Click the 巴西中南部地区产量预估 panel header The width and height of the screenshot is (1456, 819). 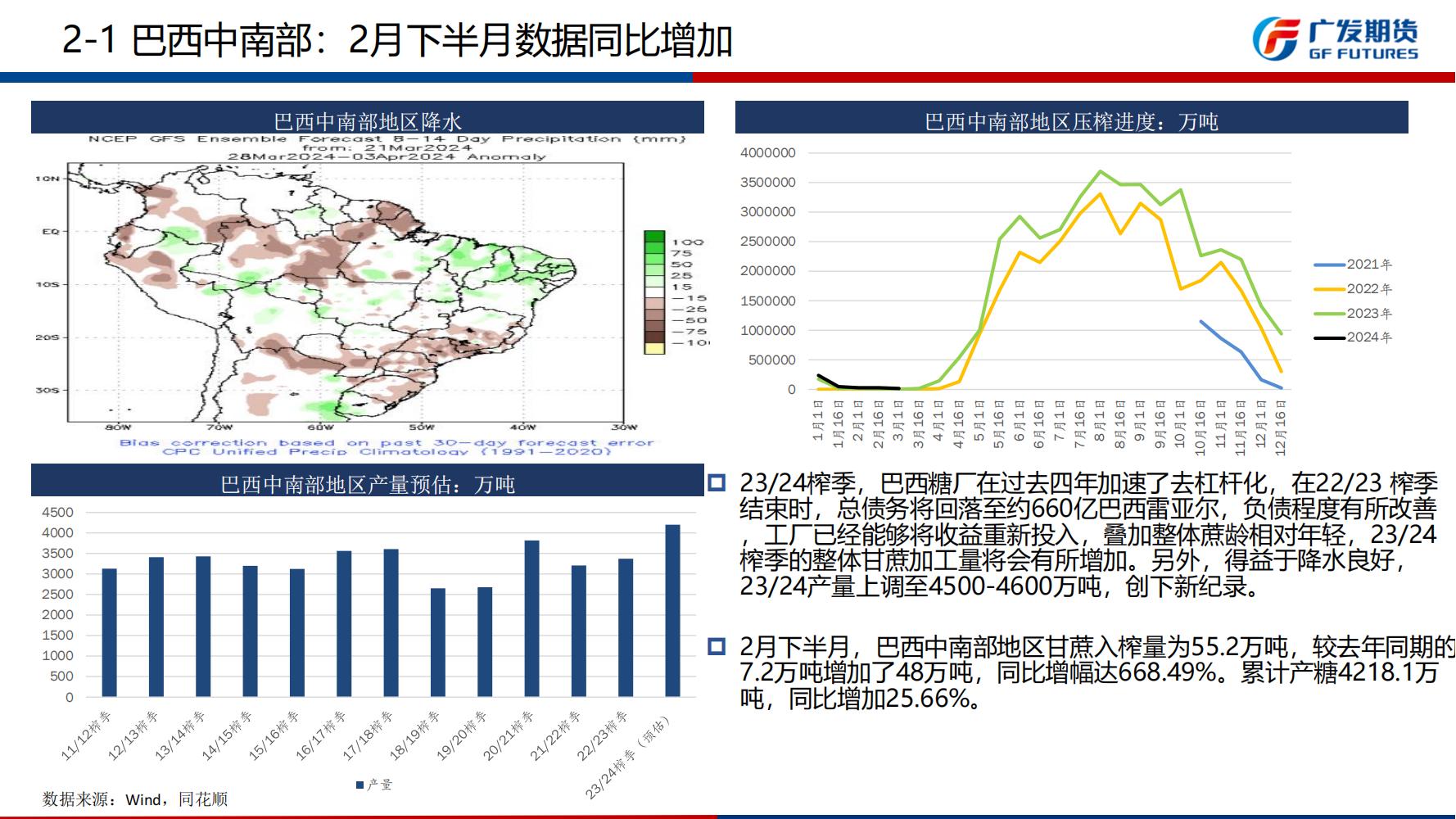pyautogui.click(x=367, y=484)
